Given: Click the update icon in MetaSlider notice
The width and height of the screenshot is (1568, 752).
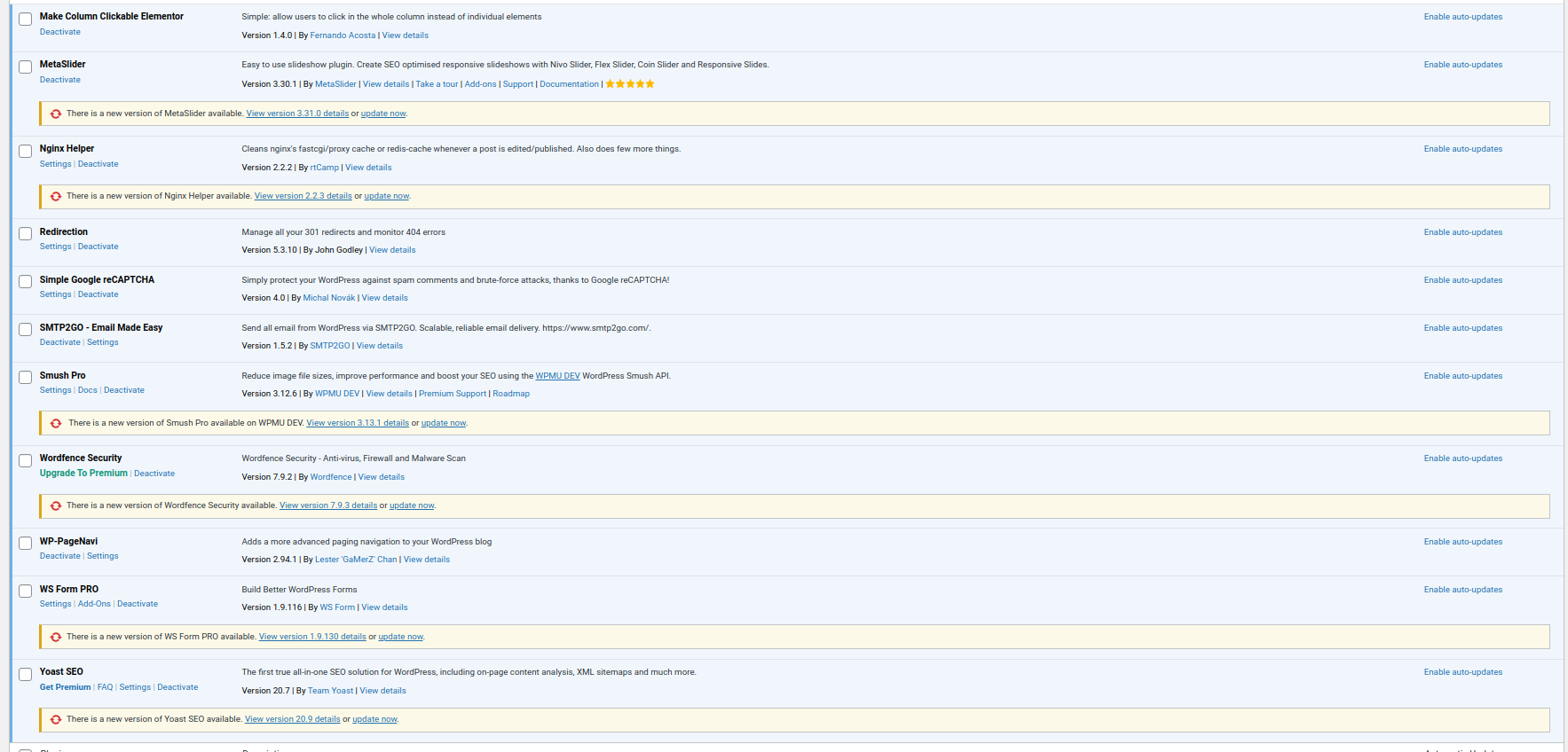Looking at the screenshot, I should pos(56,114).
